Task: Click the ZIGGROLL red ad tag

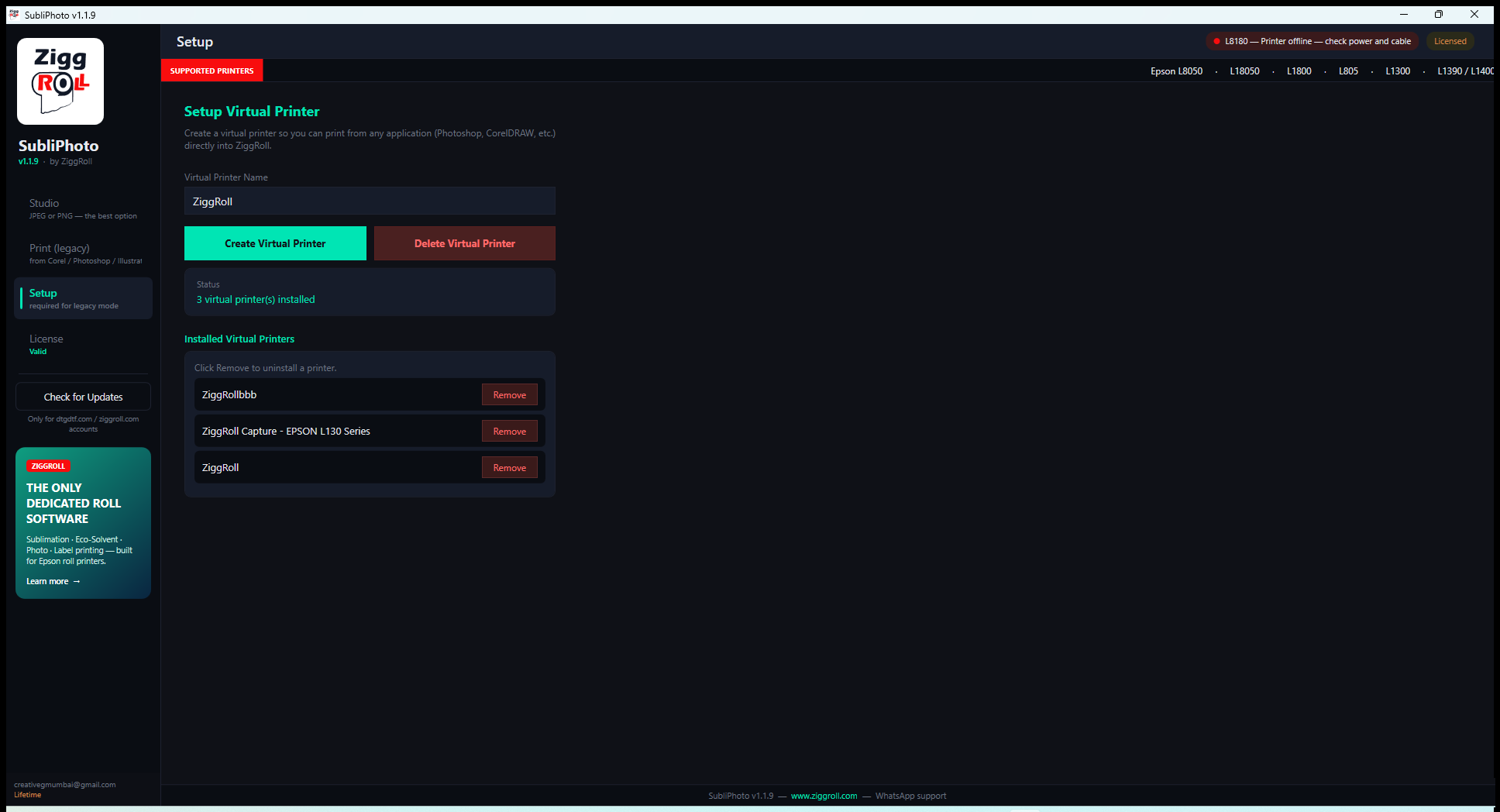Action: pyautogui.click(x=48, y=466)
